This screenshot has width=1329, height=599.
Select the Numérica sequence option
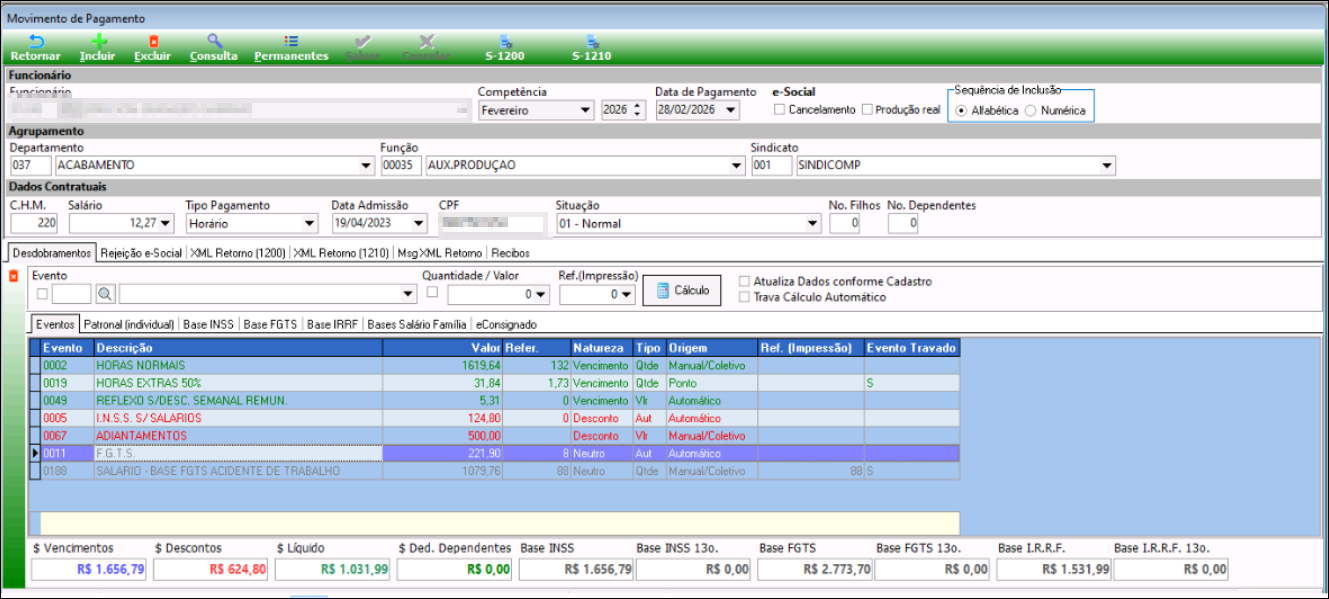tap(1030, 111)
